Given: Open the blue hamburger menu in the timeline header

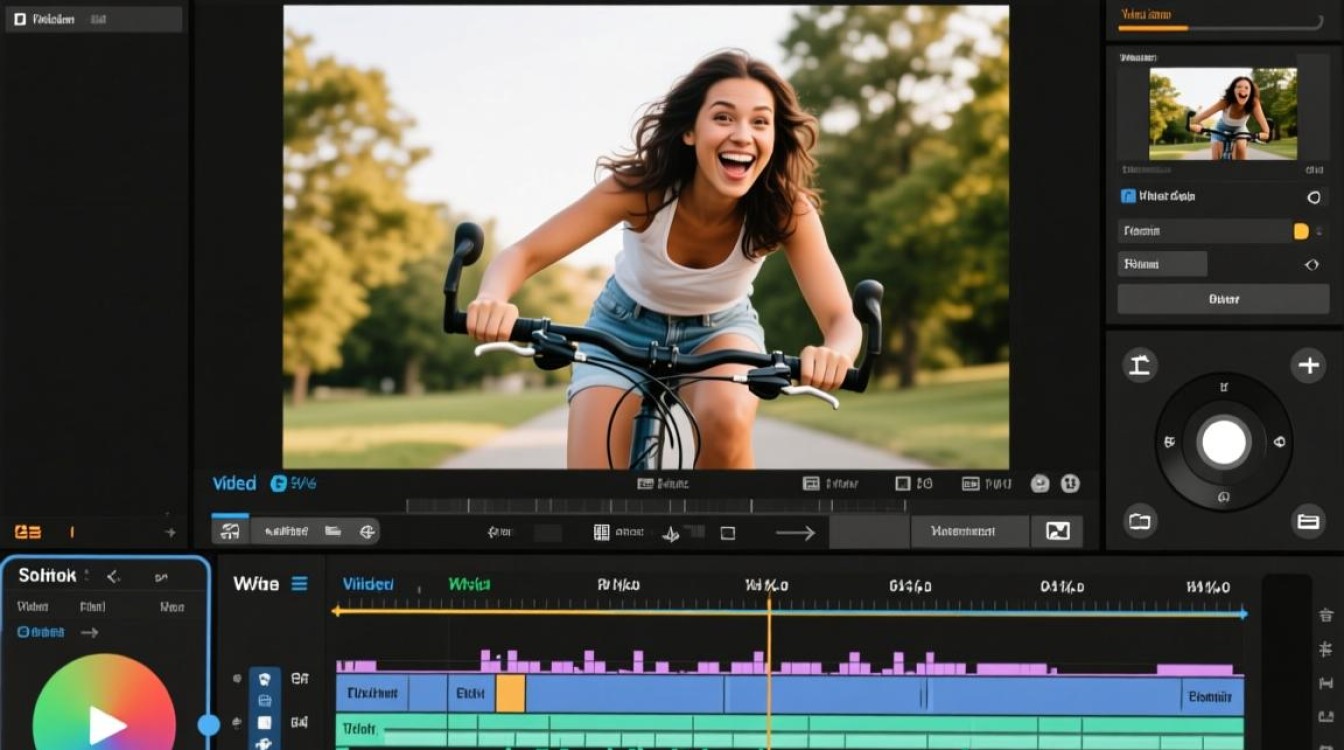Looking at the screenshot, I should click(x=299, y=583).
